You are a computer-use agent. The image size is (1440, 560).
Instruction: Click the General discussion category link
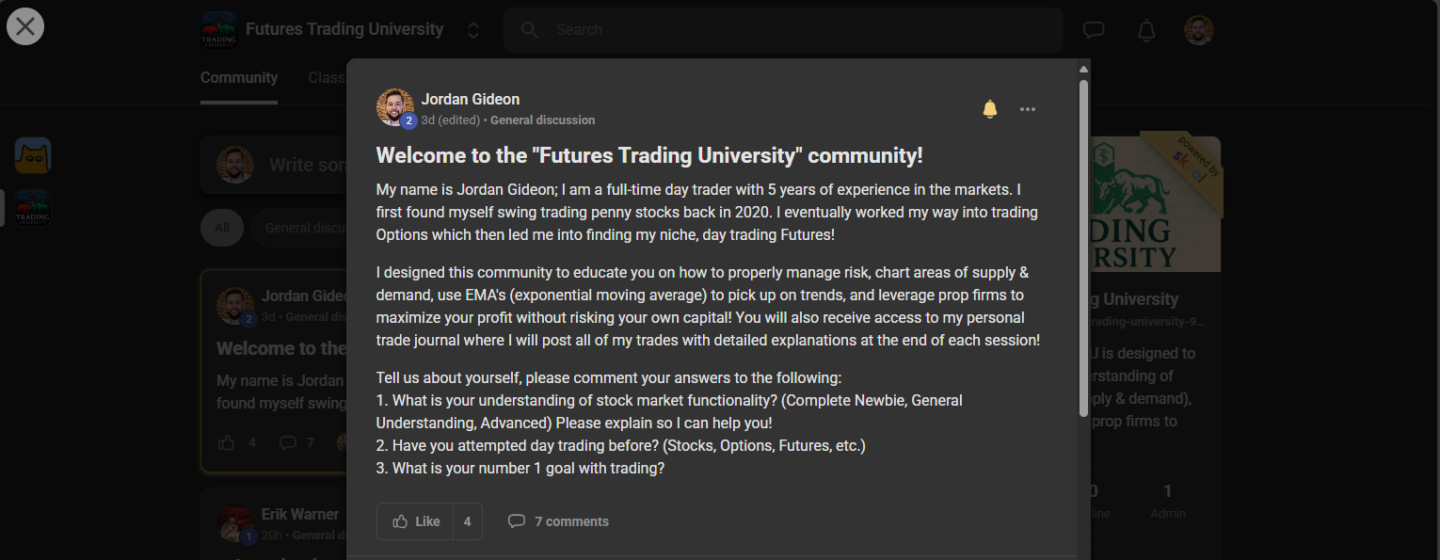(542, 120)
